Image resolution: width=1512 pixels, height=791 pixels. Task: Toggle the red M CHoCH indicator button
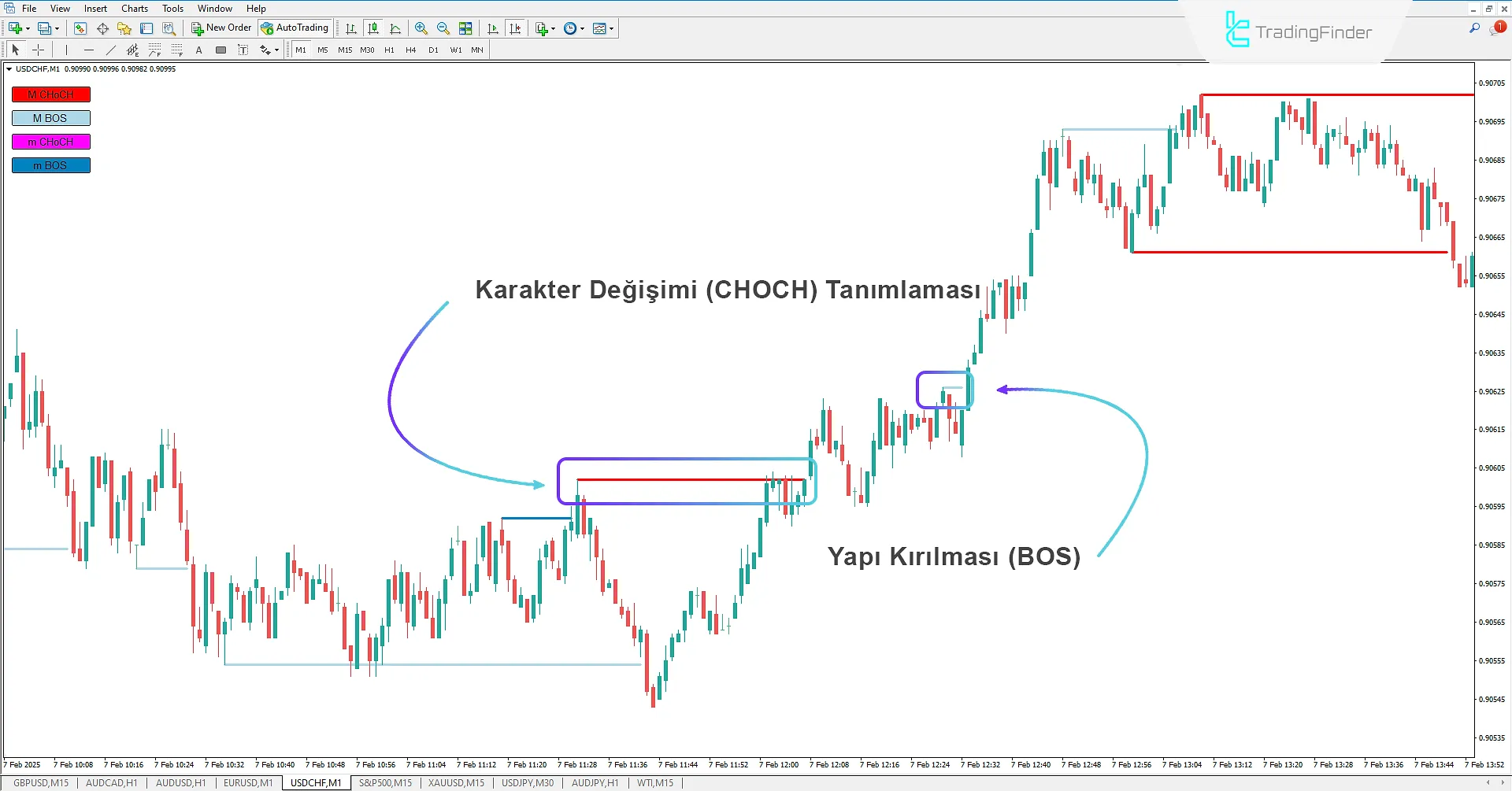(x=51, y=94)
